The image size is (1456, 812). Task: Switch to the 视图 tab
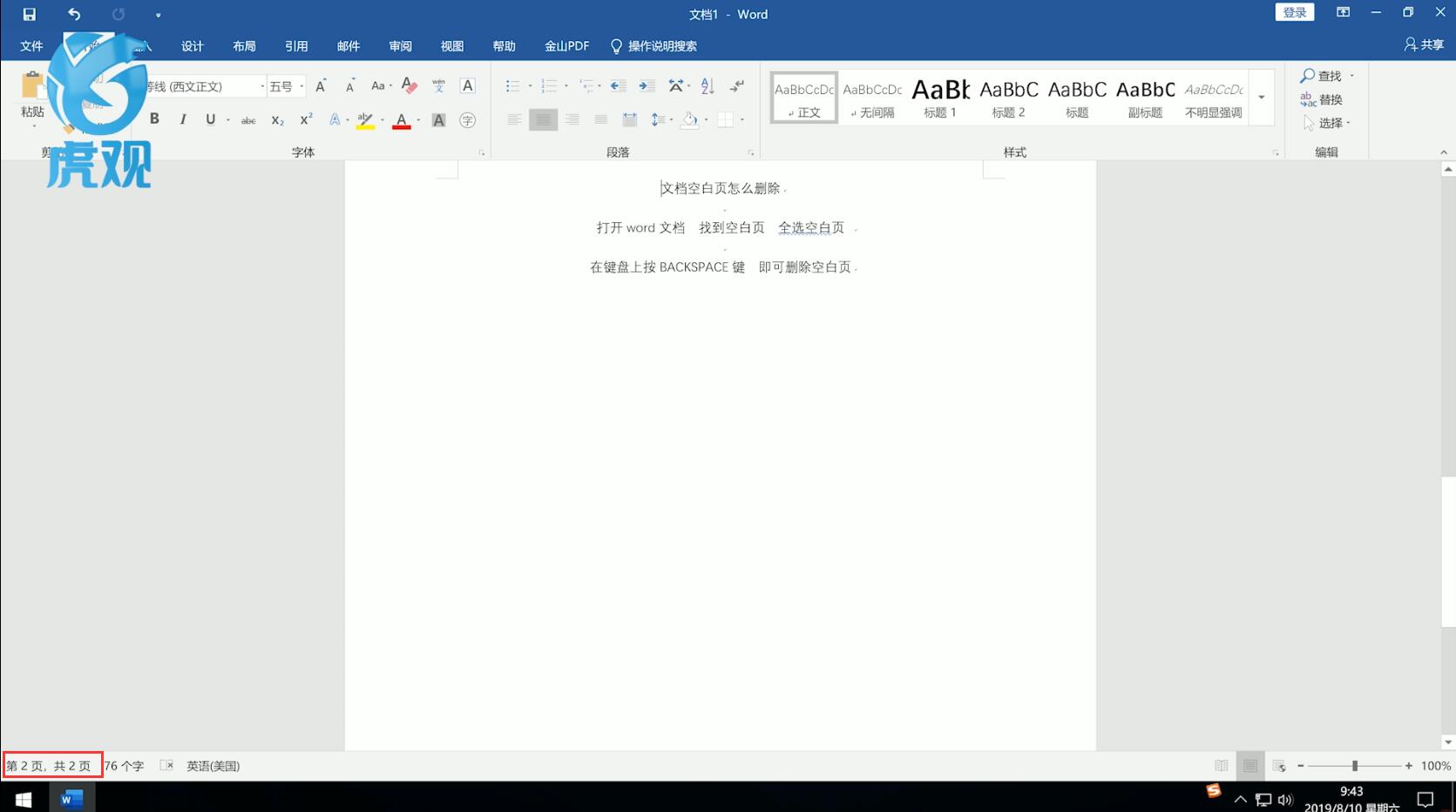pyautogui.click(x=452, y=46)
